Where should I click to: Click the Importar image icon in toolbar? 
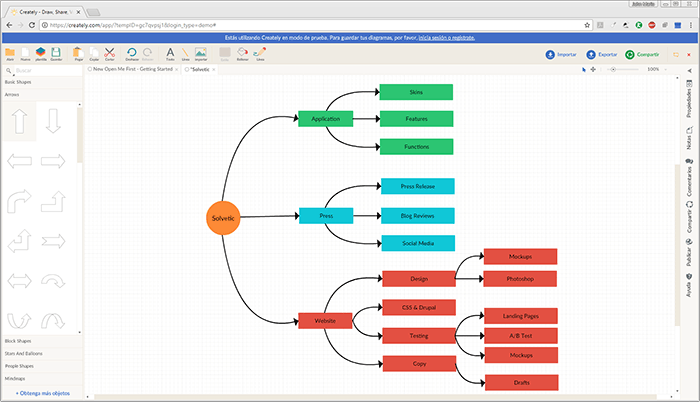coord(201,54)
